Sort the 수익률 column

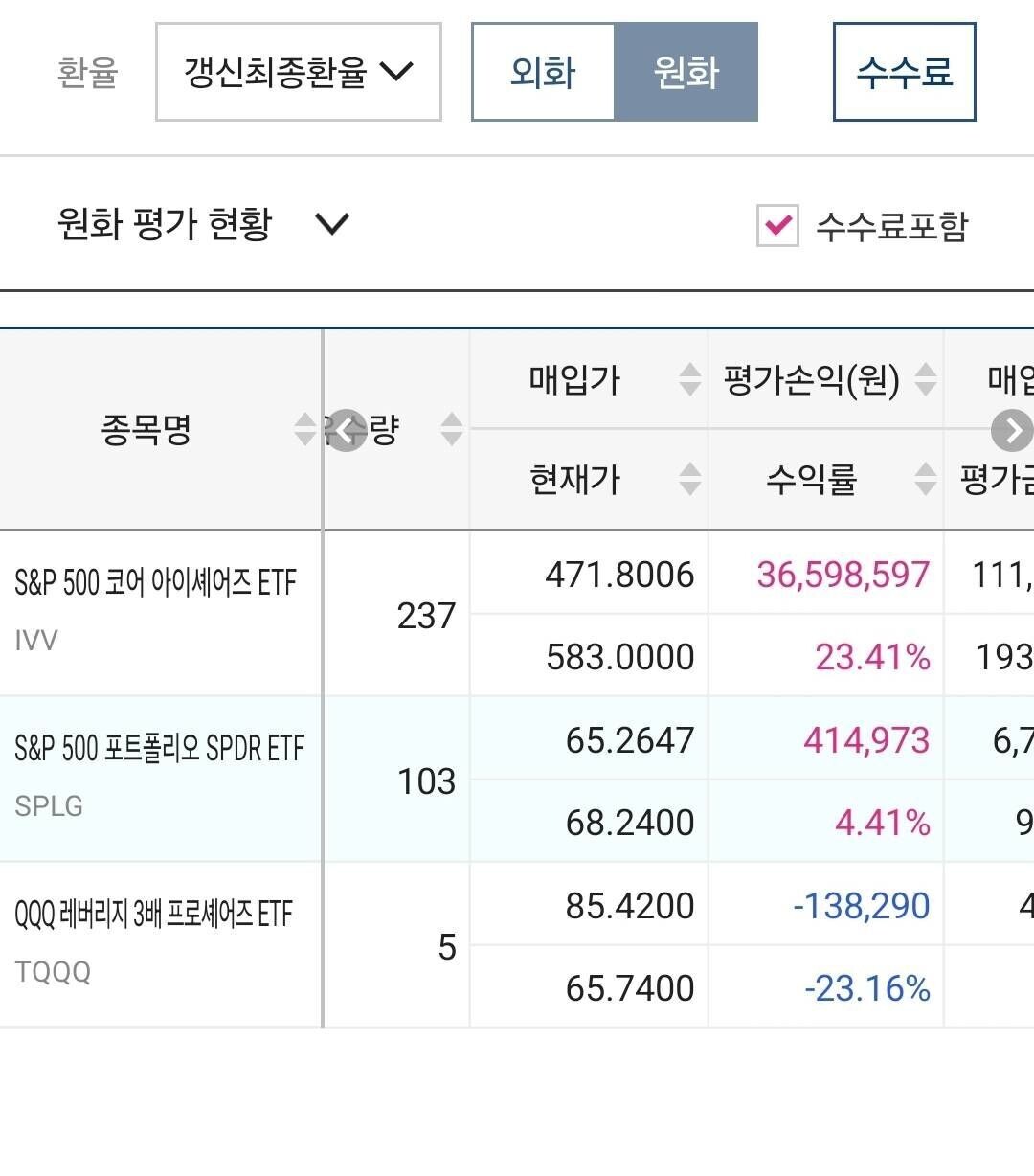click(x=924, y=479)
